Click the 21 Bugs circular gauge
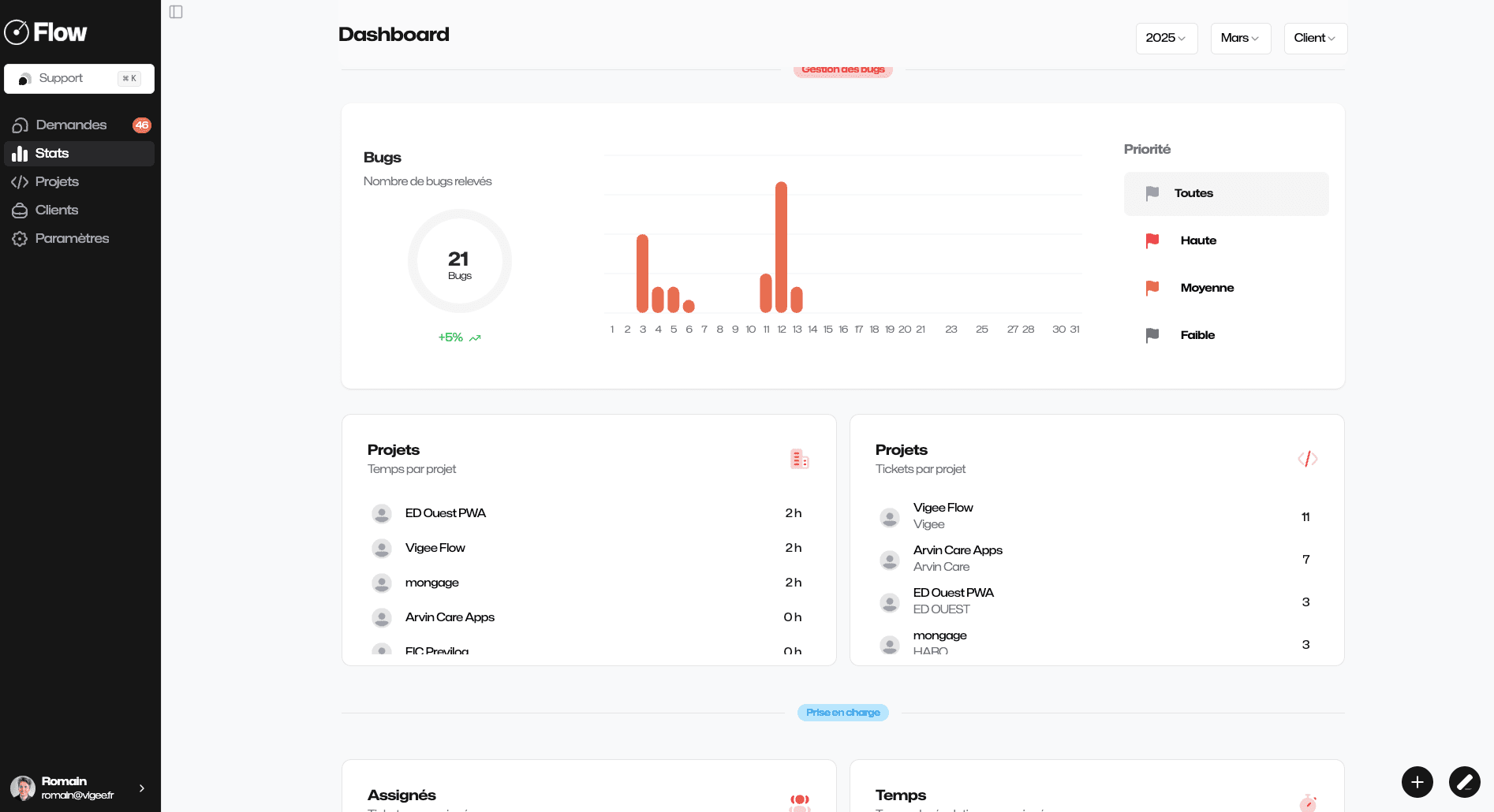The image size is (1494, 812). pos(460,261)
